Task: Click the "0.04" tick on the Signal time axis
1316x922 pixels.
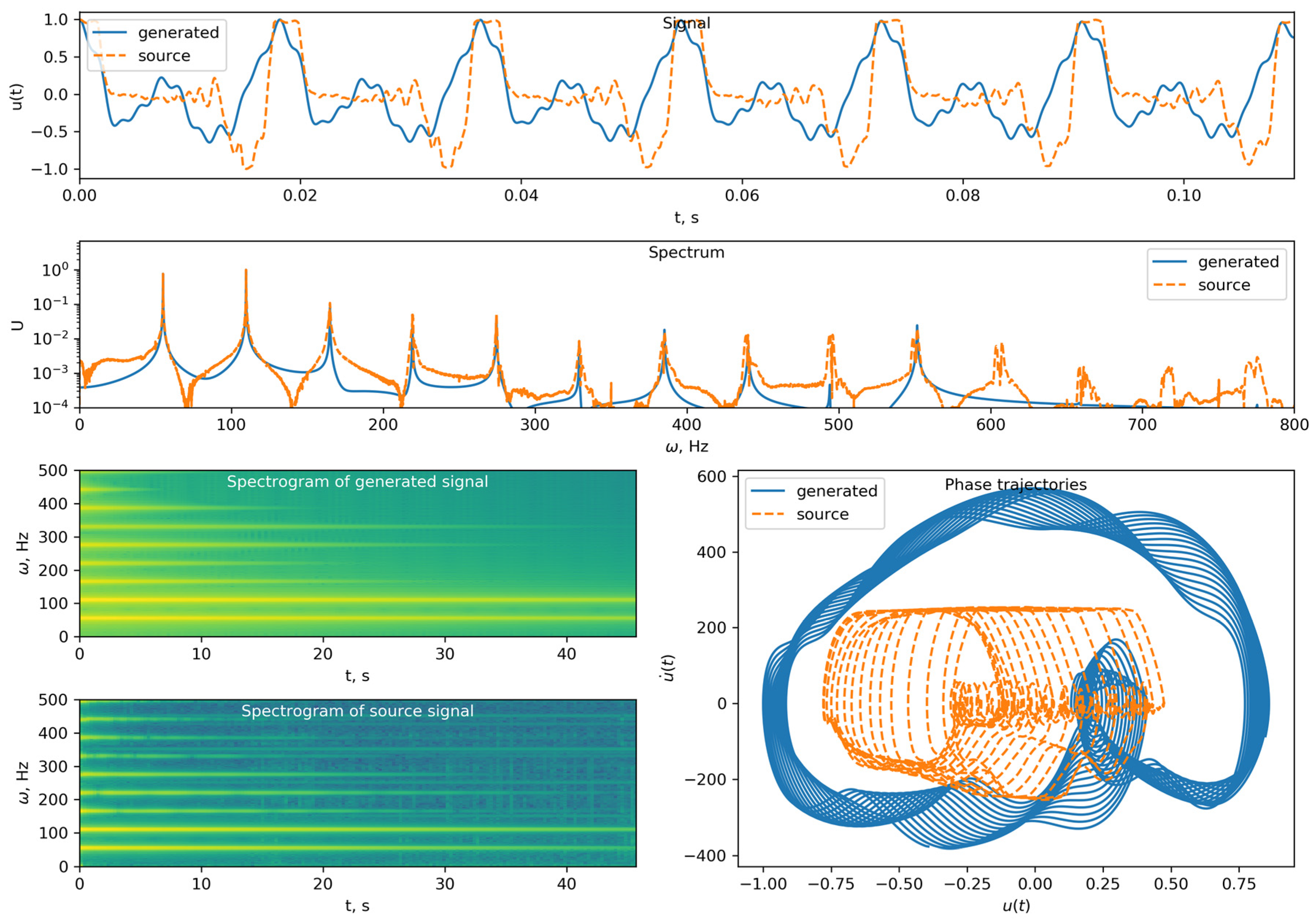Action: pyautogui.click(x=521, y=196)
